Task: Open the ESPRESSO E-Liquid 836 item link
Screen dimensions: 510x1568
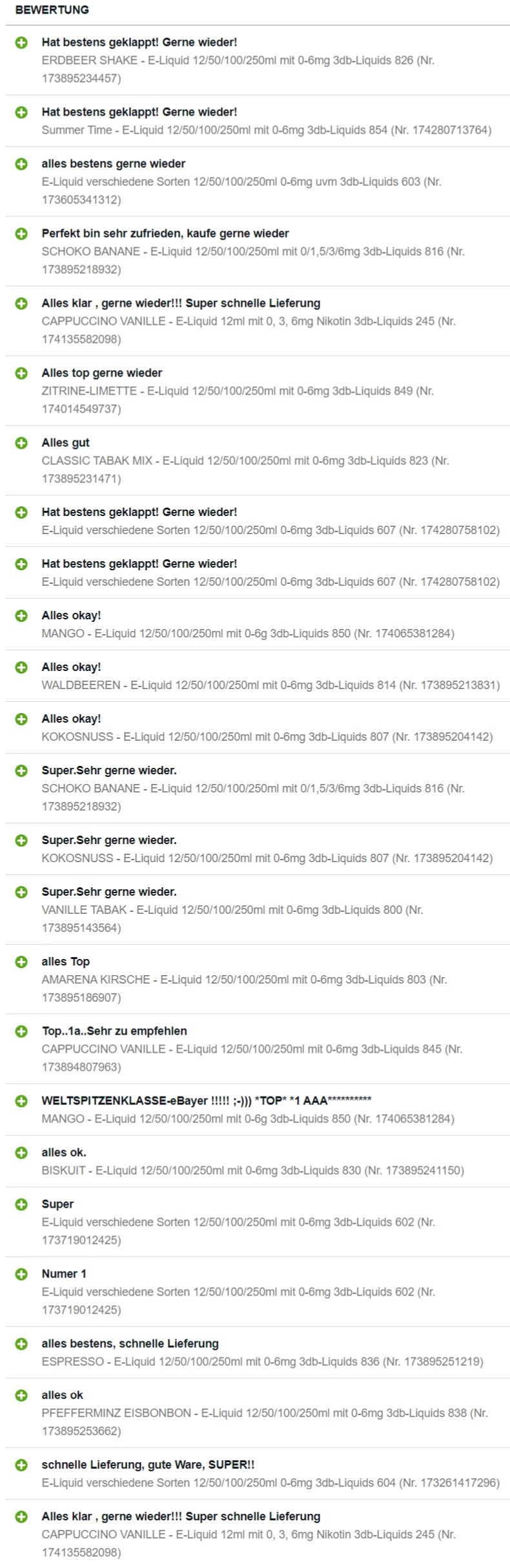Action: pyautogui.click(x=262, y=1361)
